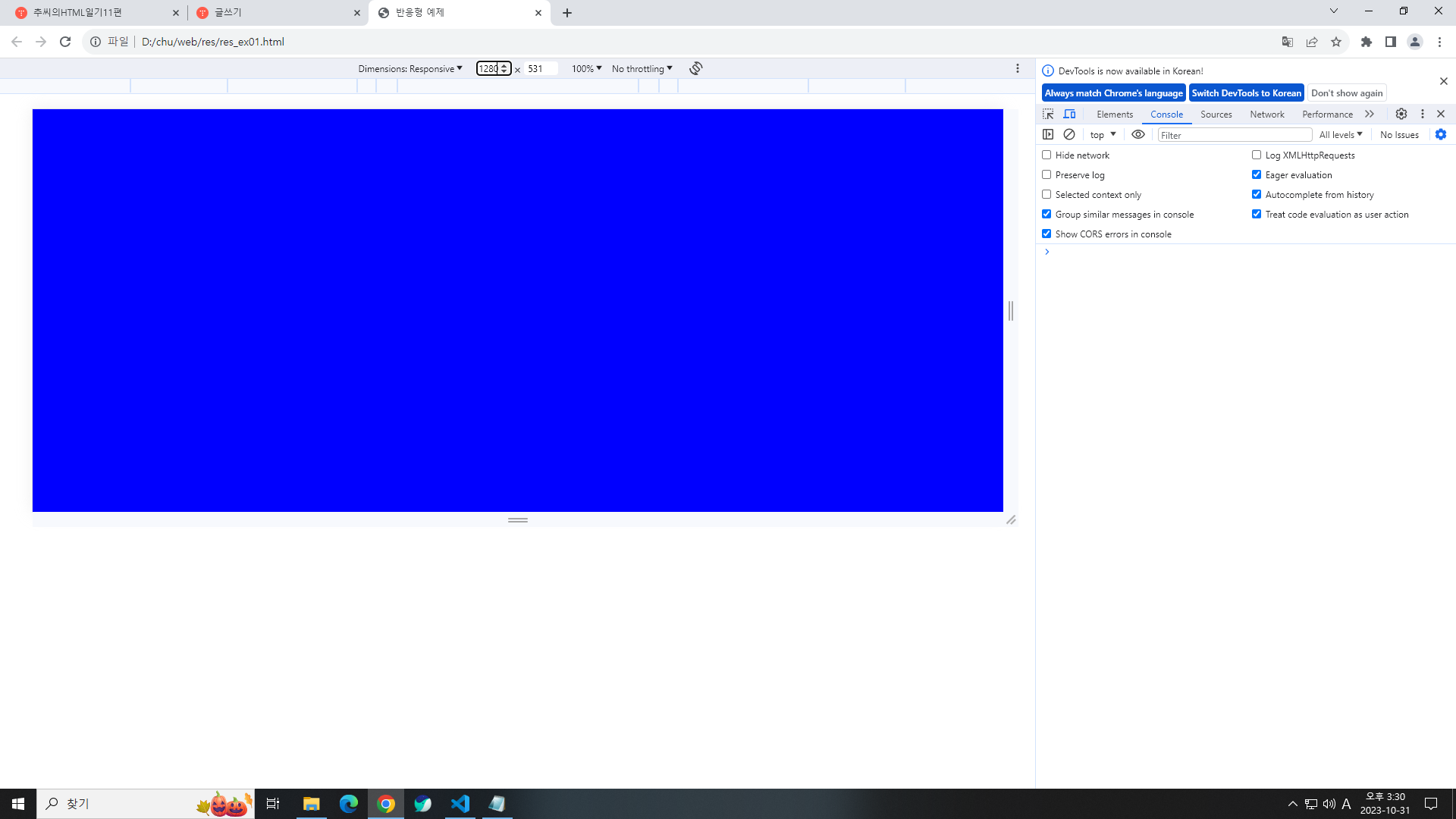Open DevTools settings gear icon
This screenshot has height=819, width=1456.
pos(1401,114)
